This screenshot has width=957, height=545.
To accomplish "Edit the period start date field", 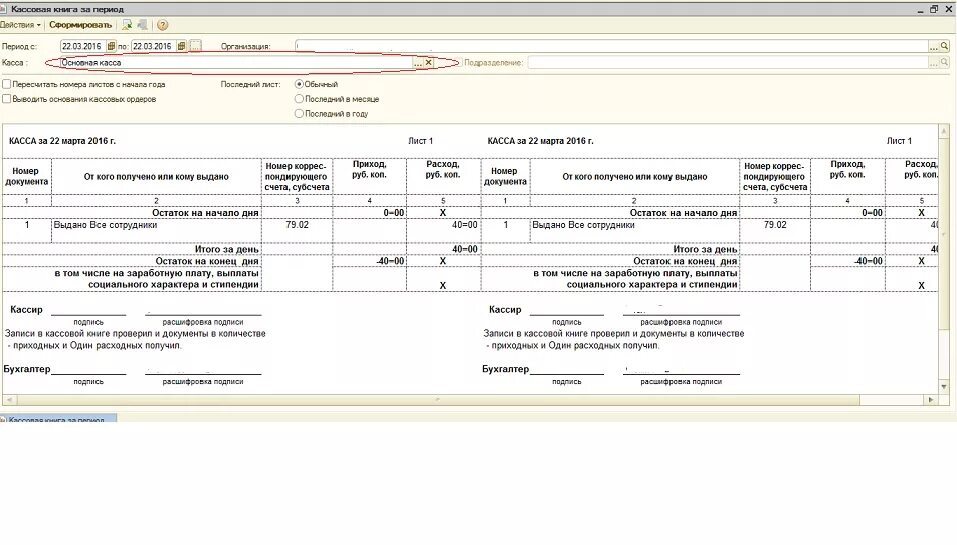I will coord(84,46).
